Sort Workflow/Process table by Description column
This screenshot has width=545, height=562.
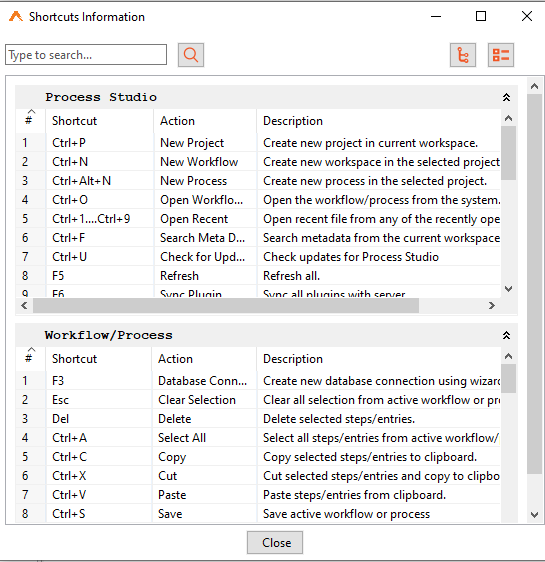point(379,359)
